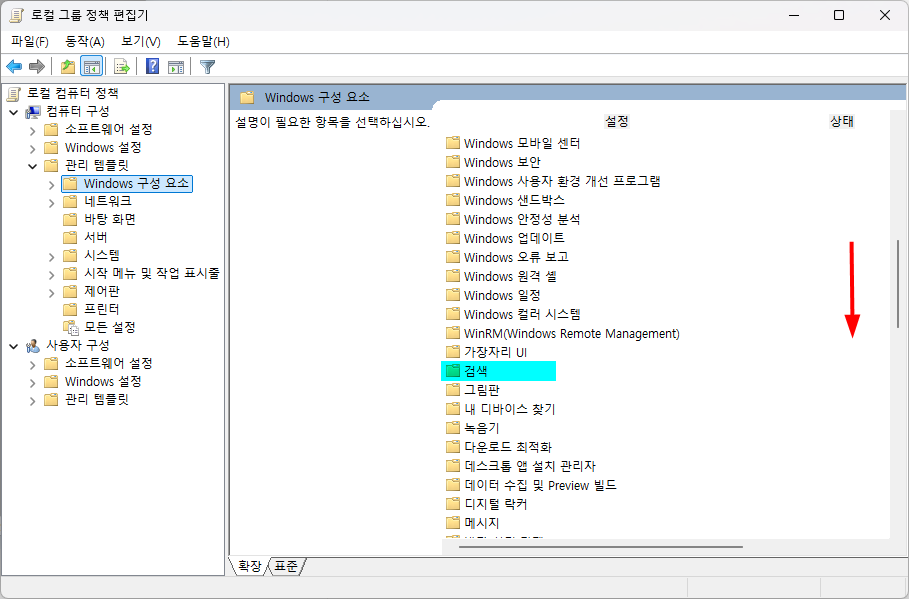The height and width of the screenshot is (599, 909).
Task: Click folder icon beside 녹음기
Action: click(453, 428)
